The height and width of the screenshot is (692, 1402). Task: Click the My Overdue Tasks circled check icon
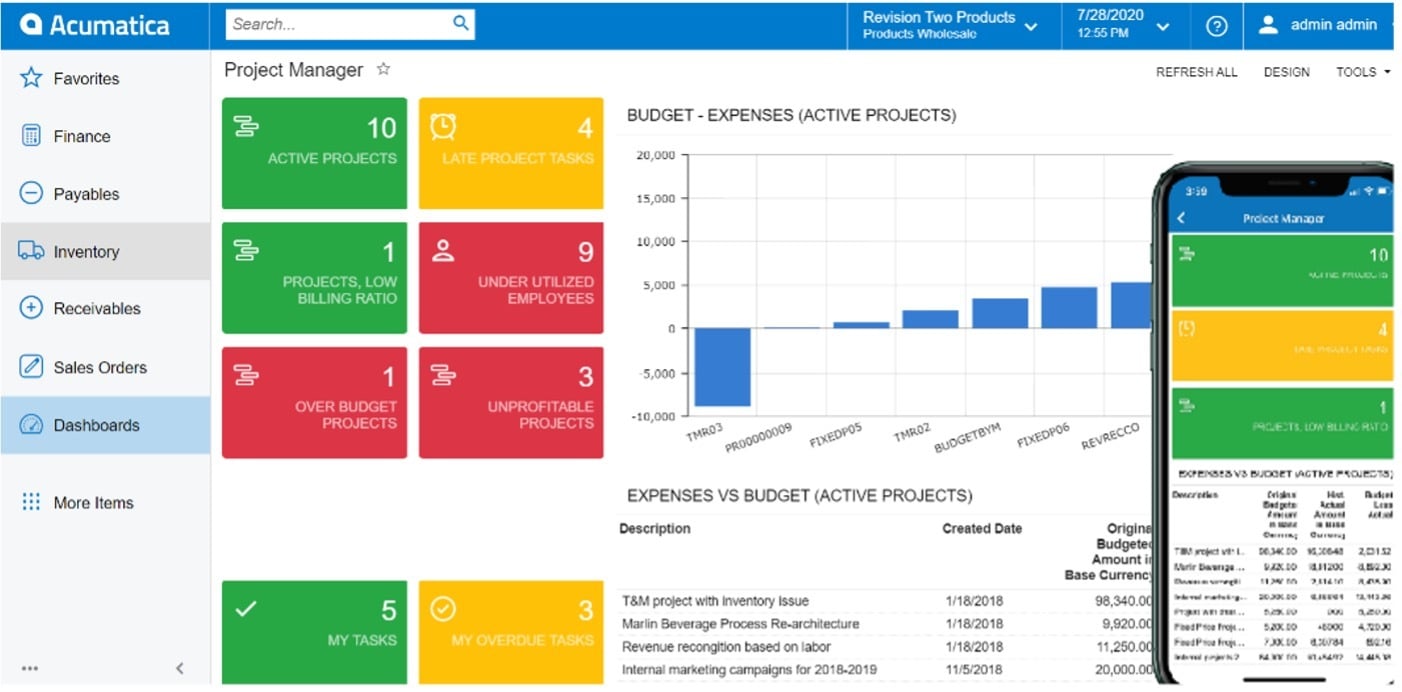point(443,608)
